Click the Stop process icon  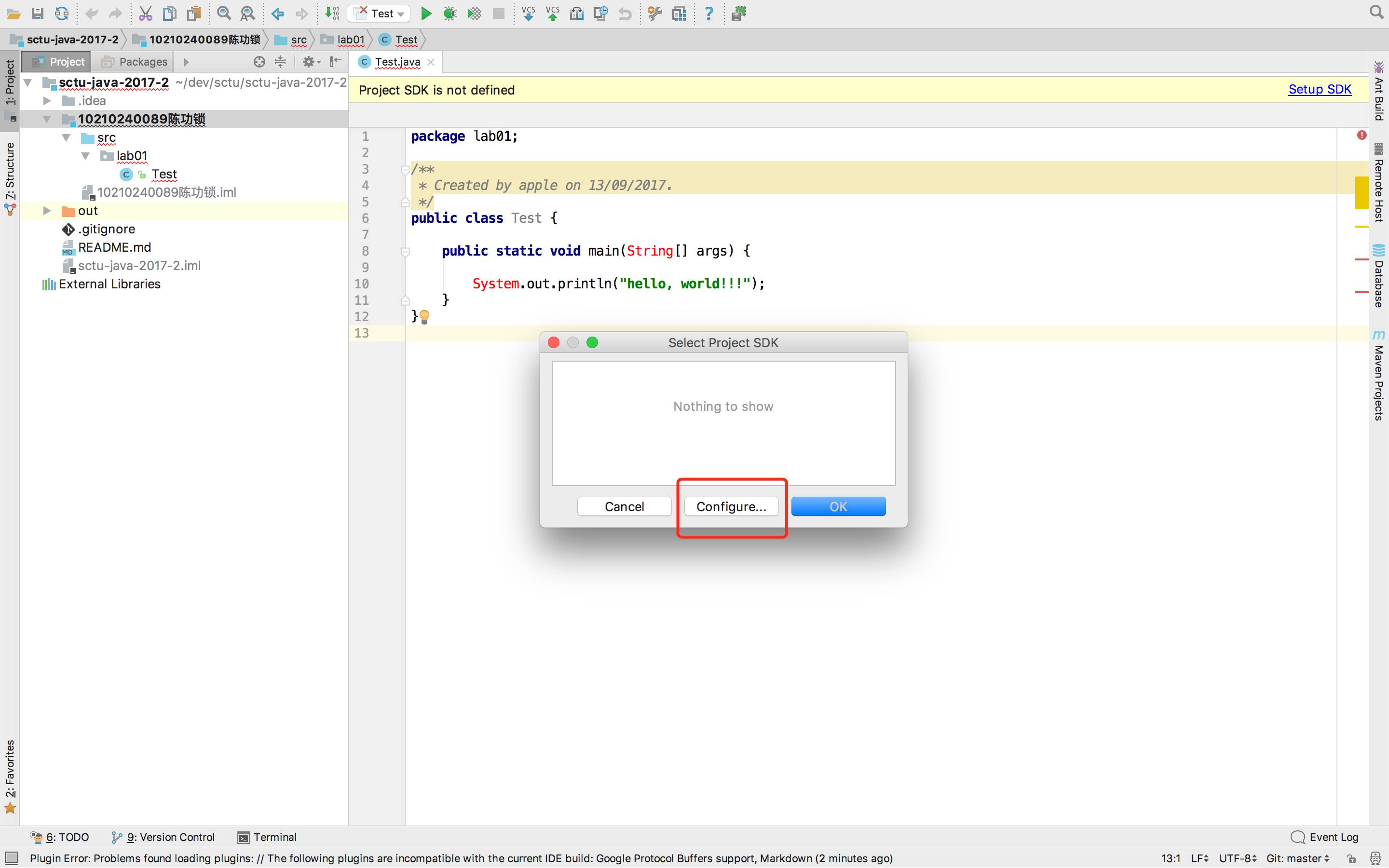coord(499,13)
